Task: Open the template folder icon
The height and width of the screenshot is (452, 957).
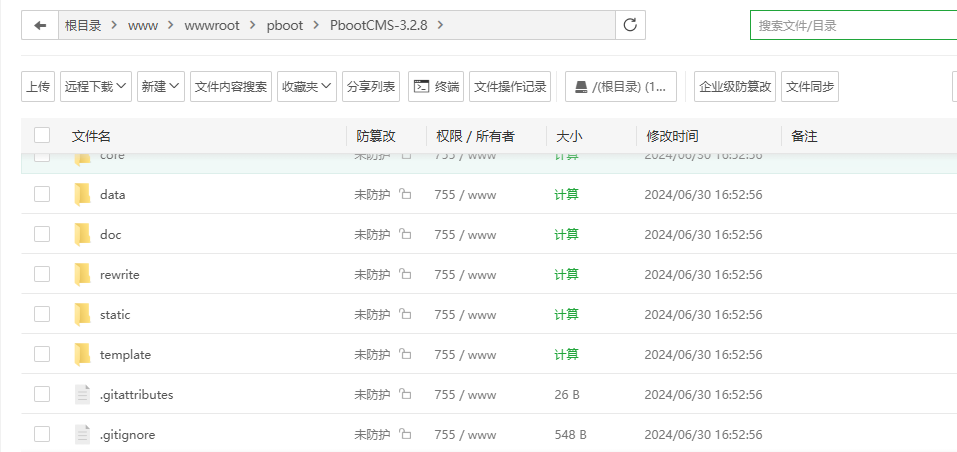Action: pos(82,355)
